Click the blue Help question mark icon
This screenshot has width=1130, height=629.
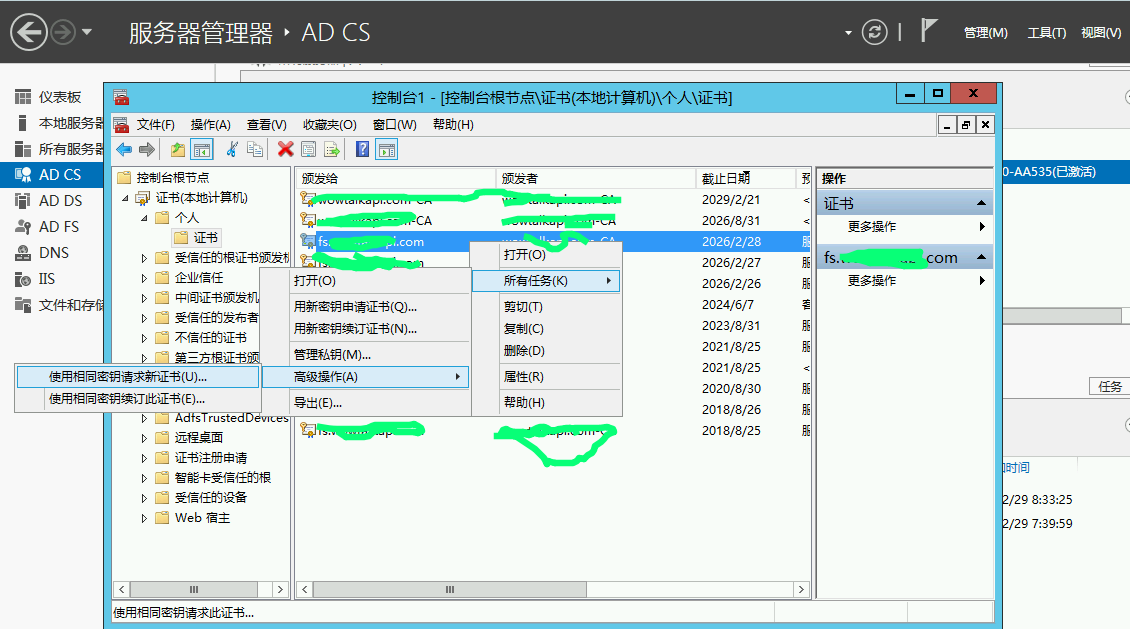[x=362, y=149]
